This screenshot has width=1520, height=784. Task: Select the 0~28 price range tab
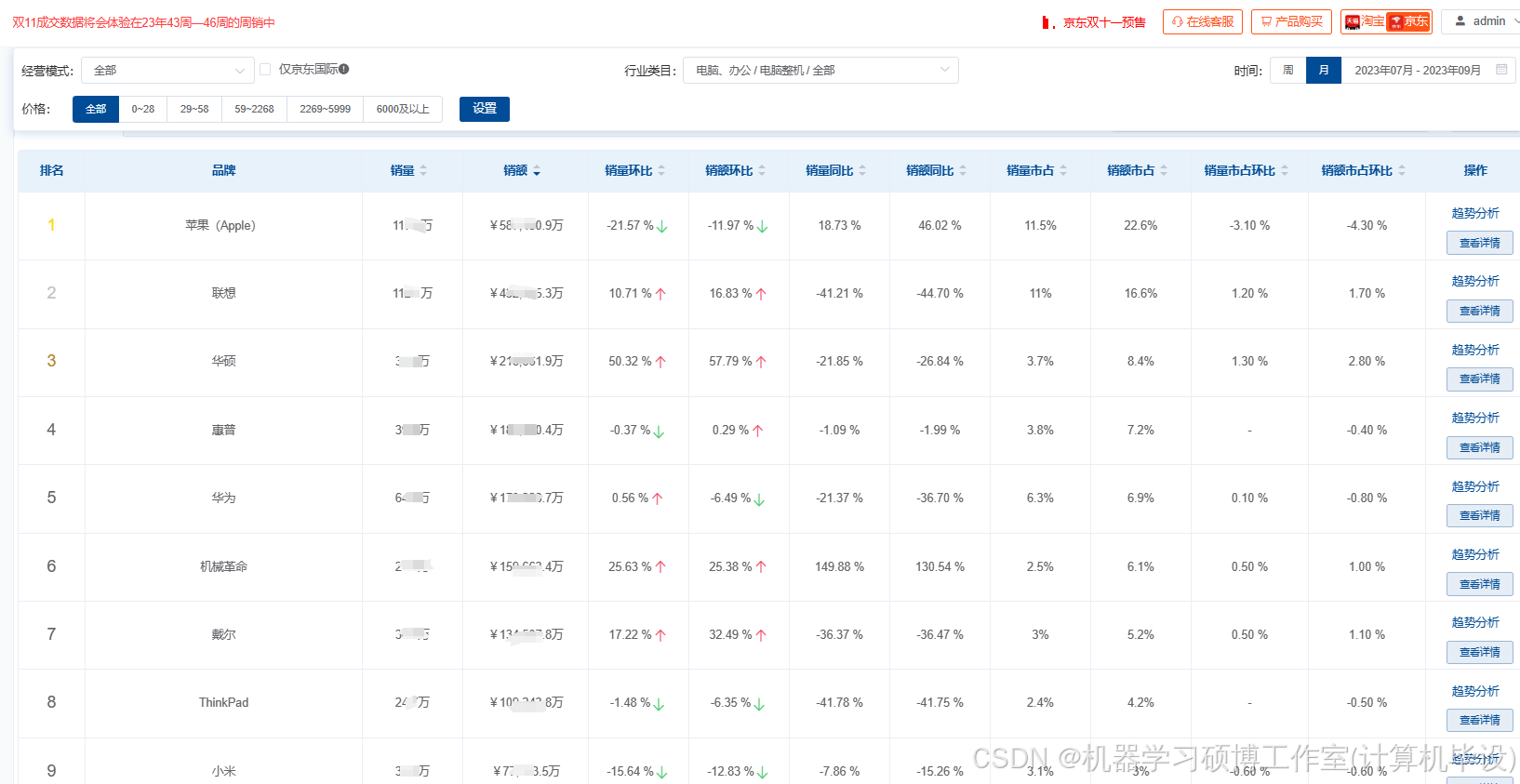143,109
